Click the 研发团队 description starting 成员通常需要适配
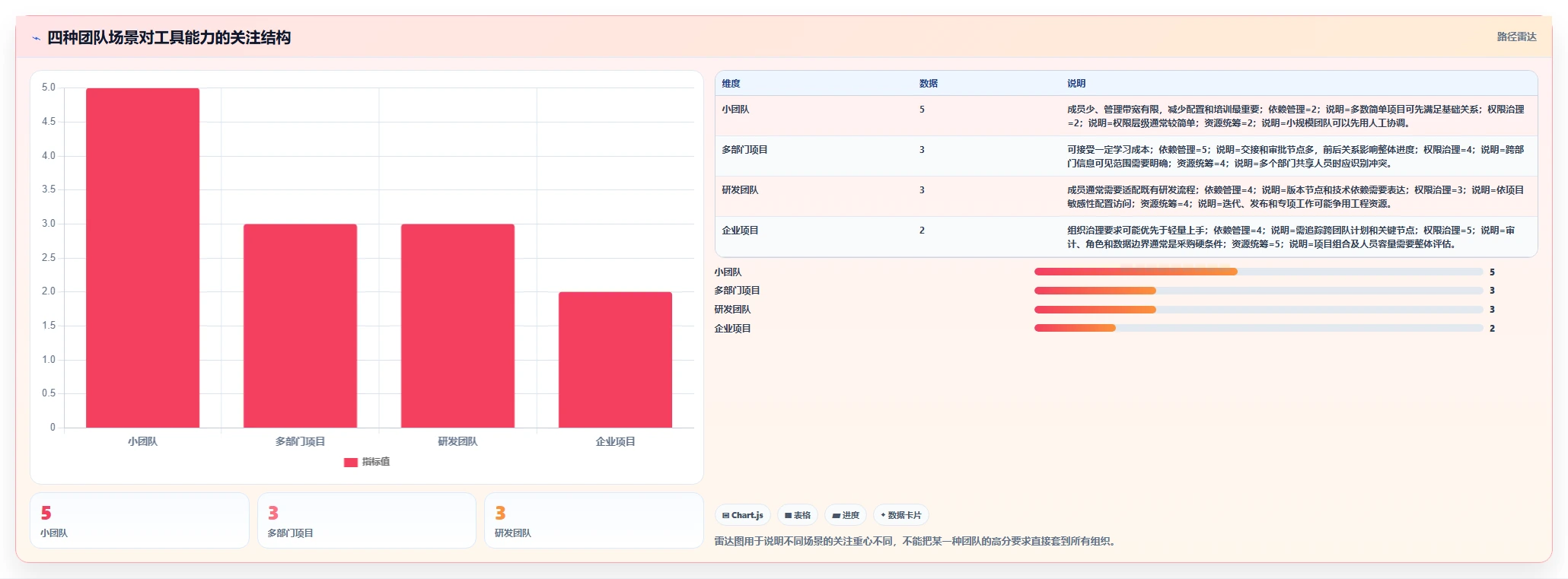 (1296, 197)
